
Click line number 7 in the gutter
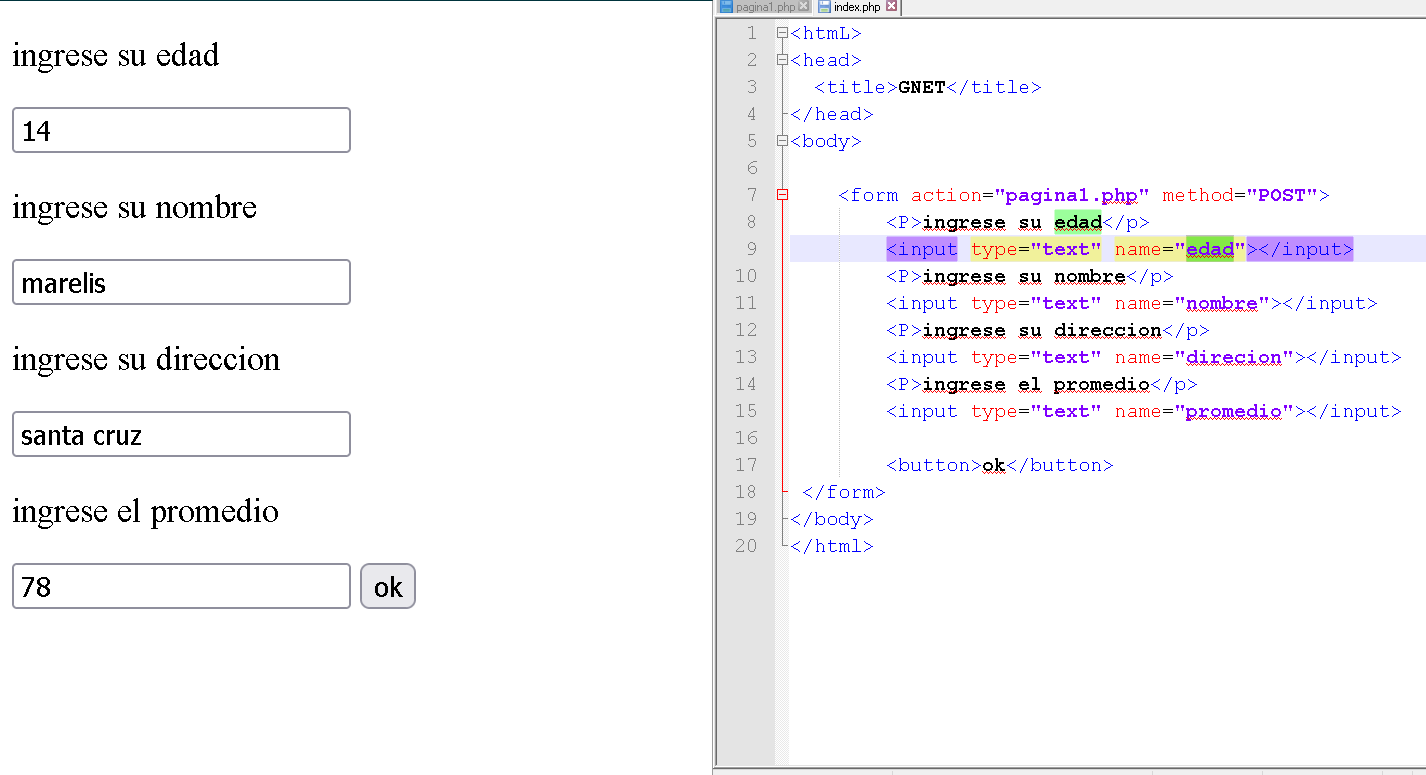click(752, 195)
